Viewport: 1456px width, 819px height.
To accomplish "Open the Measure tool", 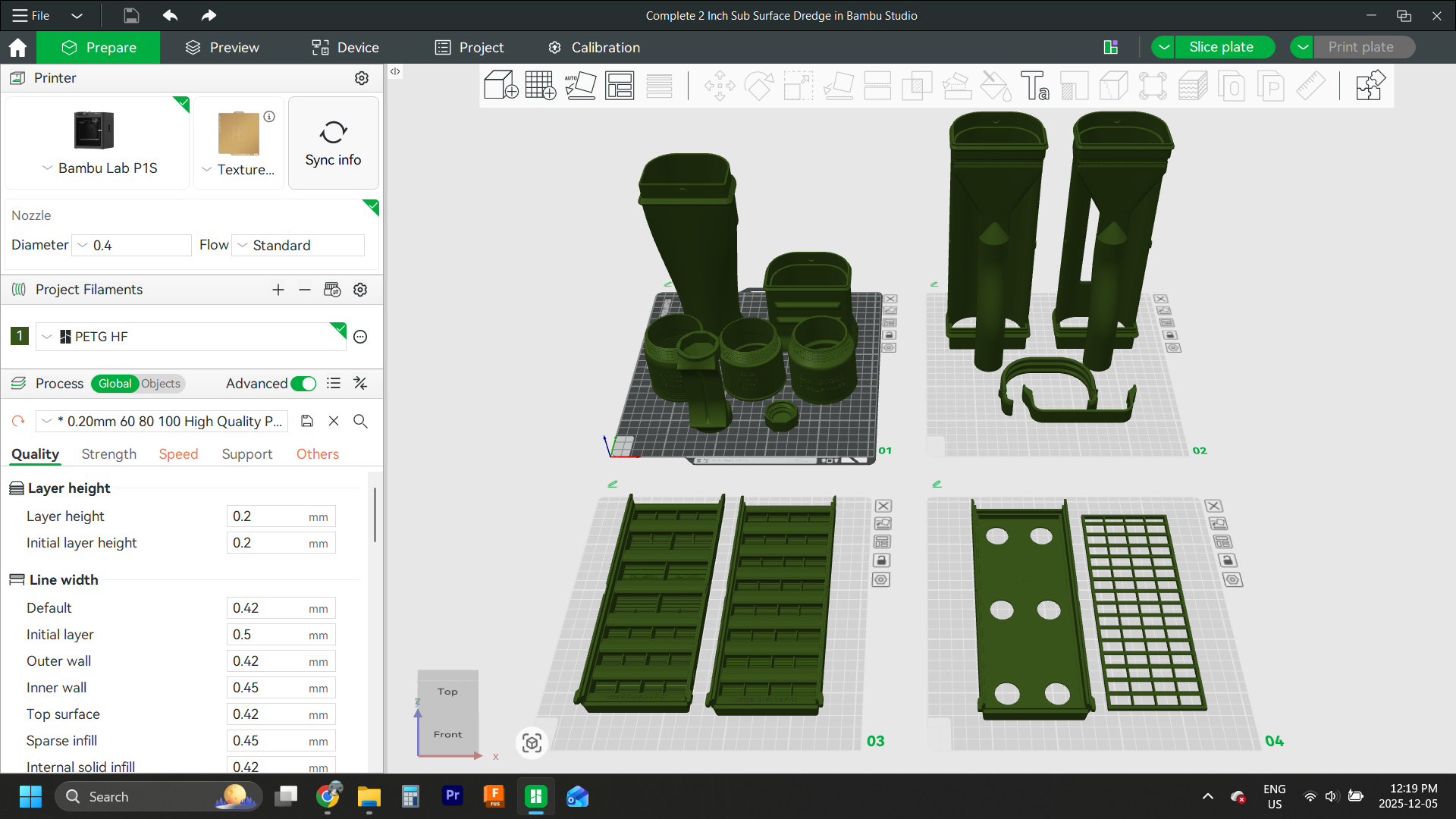I will pyautogui.click(x=1312, y=86).
